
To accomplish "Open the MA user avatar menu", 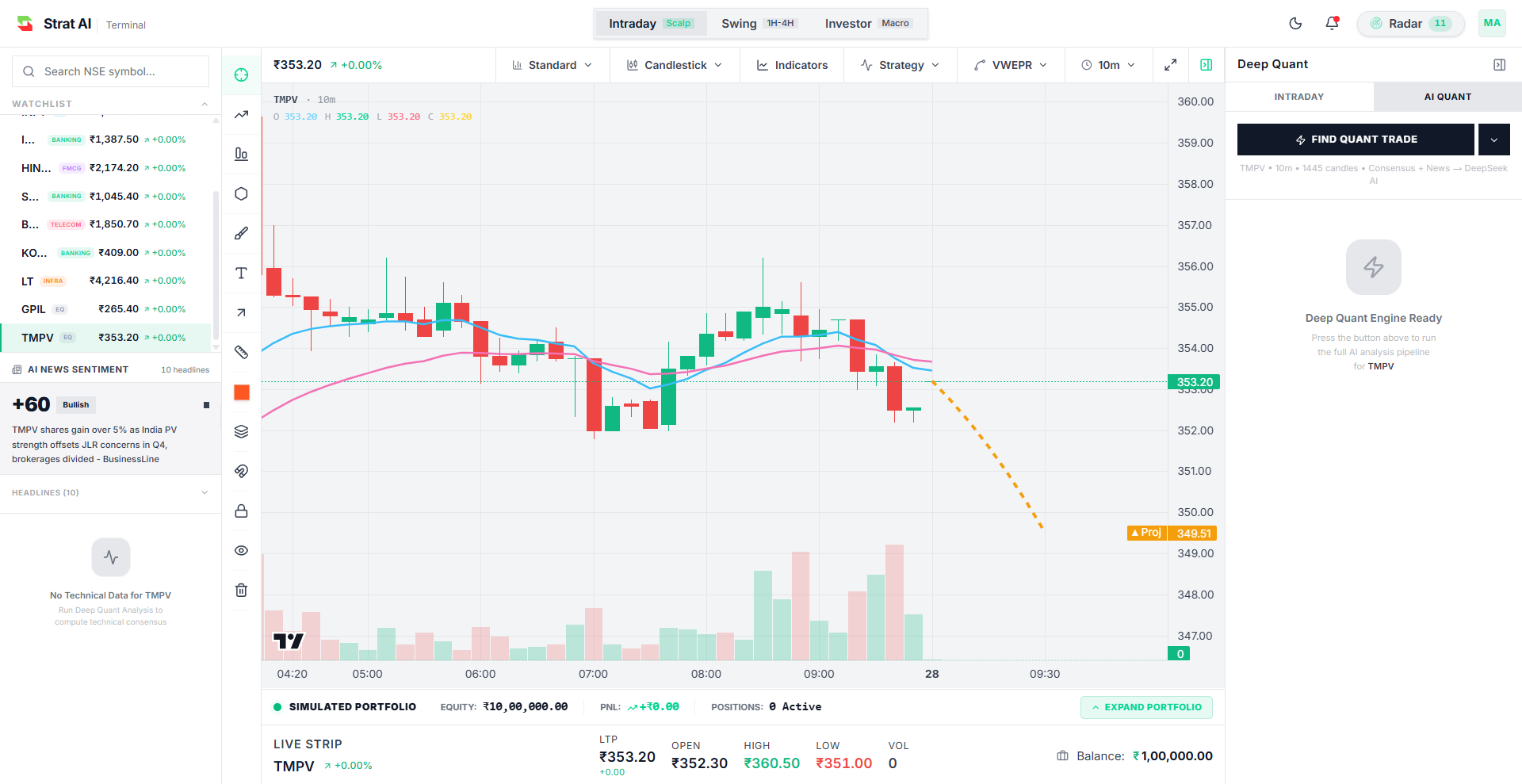I will pos(1492,24).
